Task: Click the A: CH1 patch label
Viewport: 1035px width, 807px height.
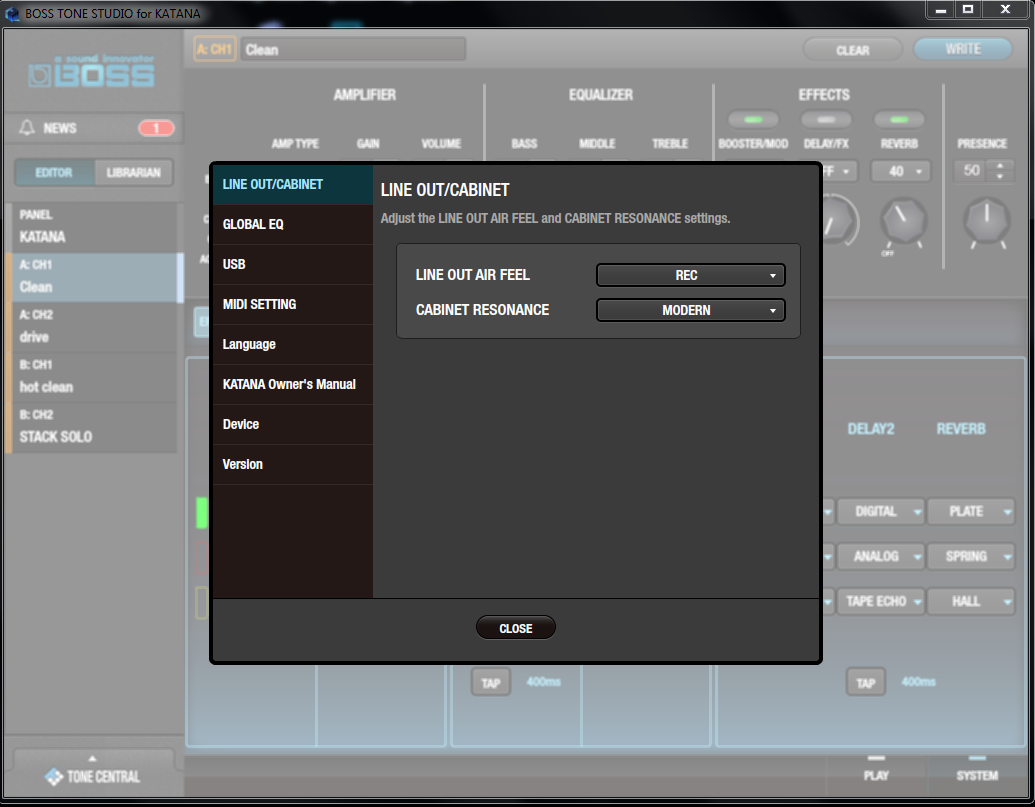Action: (215, 49)
